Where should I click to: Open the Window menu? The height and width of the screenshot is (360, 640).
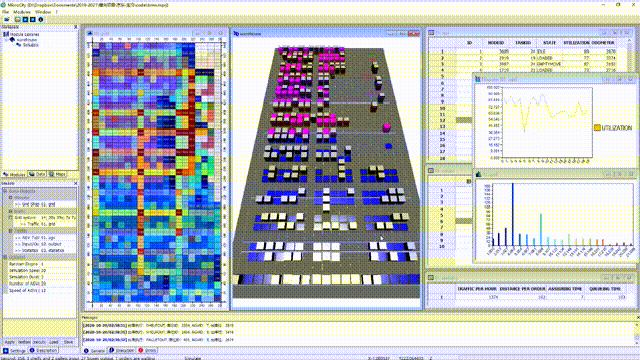pyautogui.click(x=43, y=12)
